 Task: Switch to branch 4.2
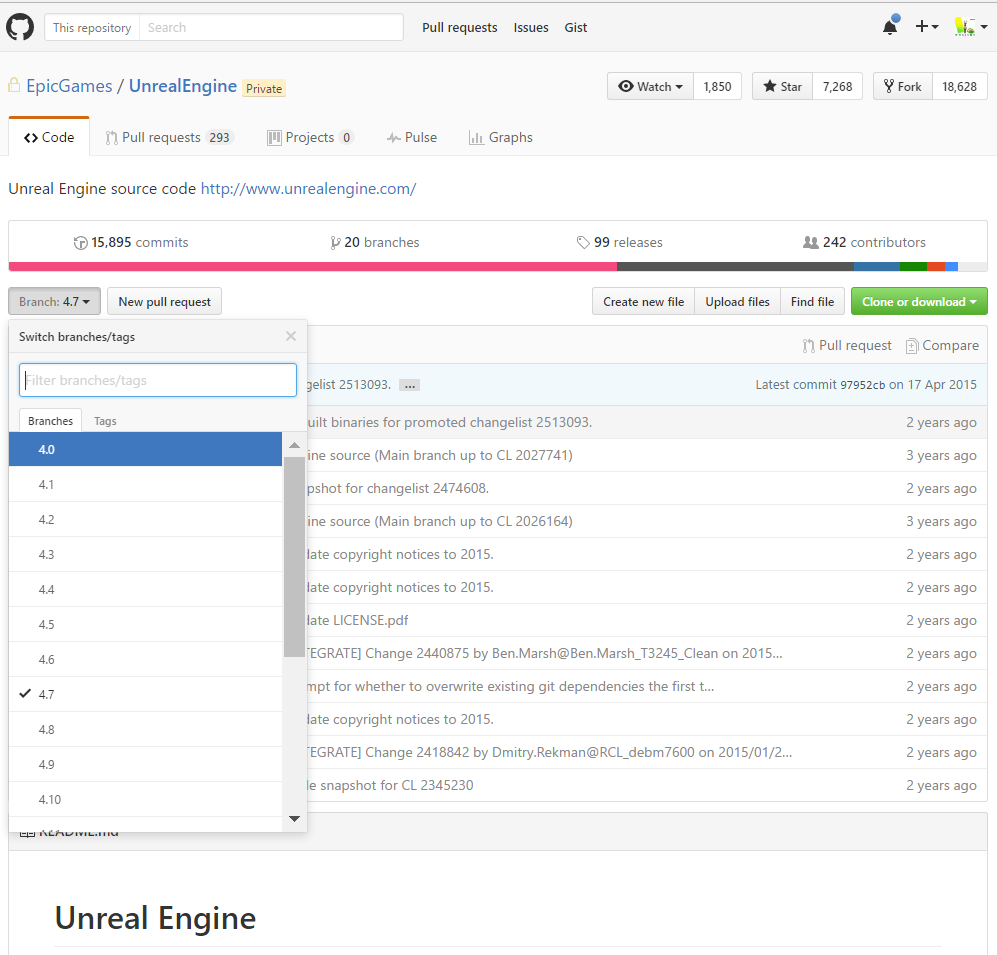pos(146,519)
